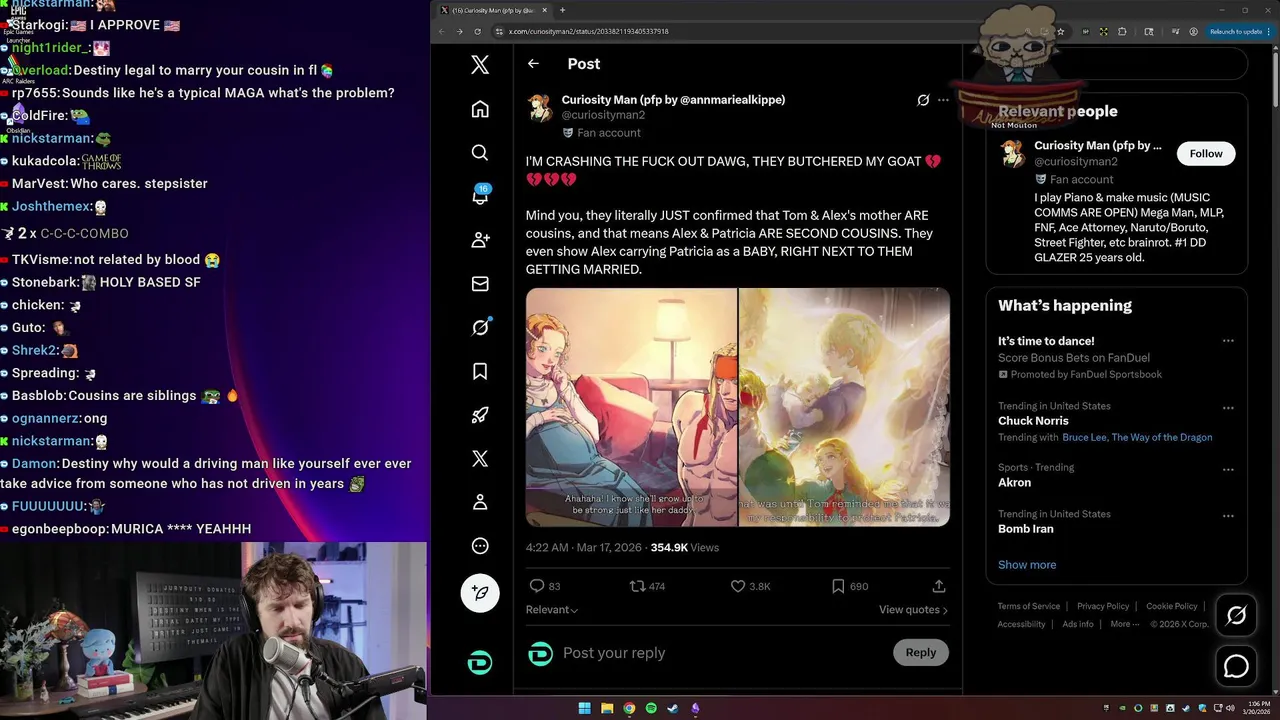Open the Windows Start button
Image resolution: width=1280 pixels, height=720 pixels.
pos(584,708)
